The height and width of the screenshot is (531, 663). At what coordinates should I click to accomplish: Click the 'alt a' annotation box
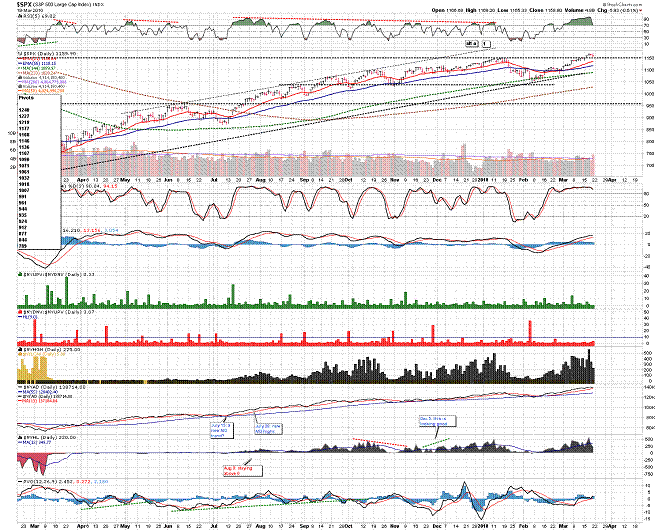[472, 44]
